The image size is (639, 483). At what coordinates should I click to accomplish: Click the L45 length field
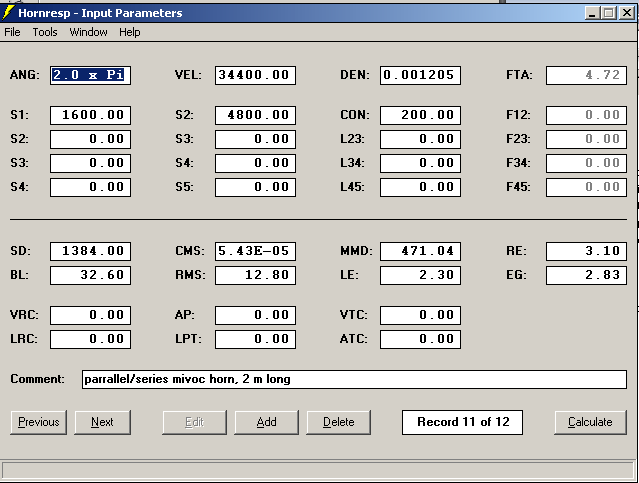point(421,187)
